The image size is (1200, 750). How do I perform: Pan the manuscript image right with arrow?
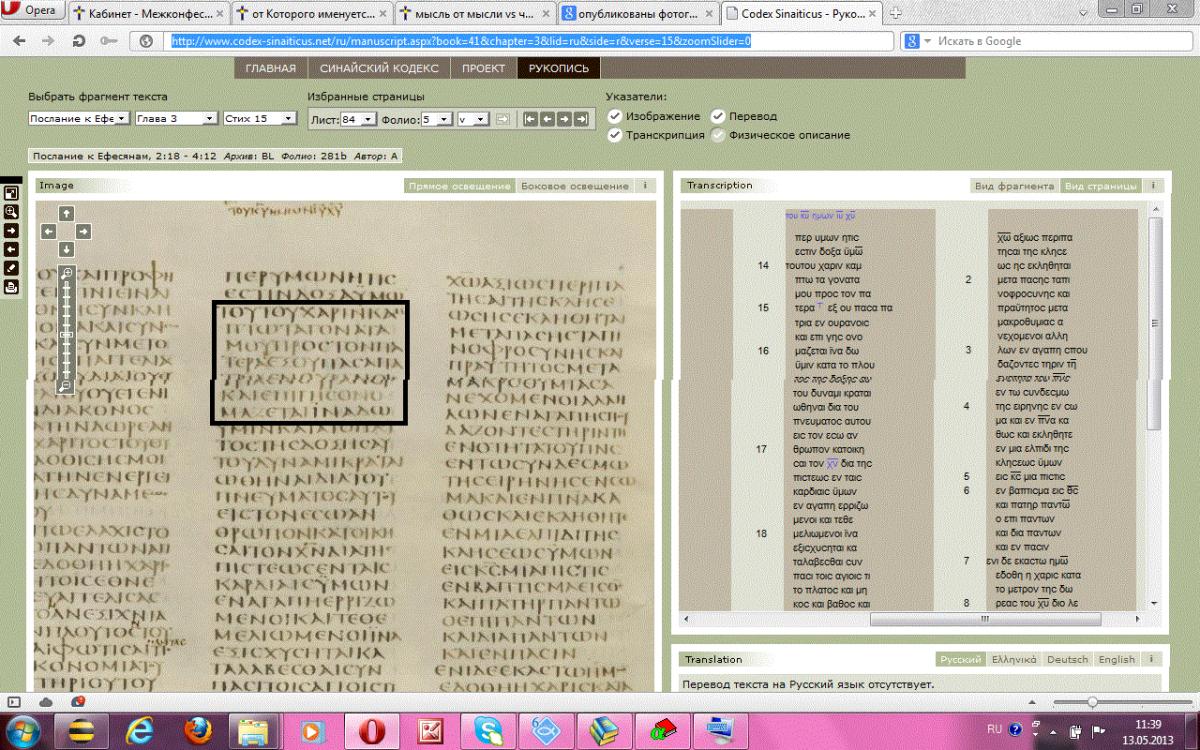click(84, 231)
